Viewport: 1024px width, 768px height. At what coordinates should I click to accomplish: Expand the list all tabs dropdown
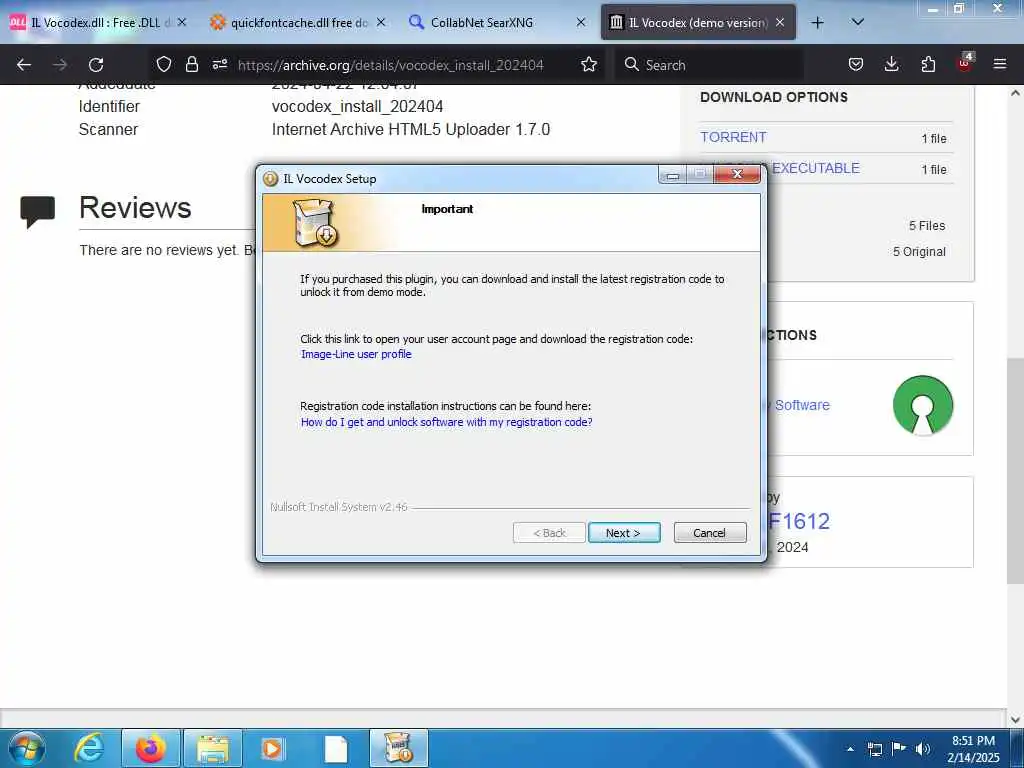click(858, 22)
